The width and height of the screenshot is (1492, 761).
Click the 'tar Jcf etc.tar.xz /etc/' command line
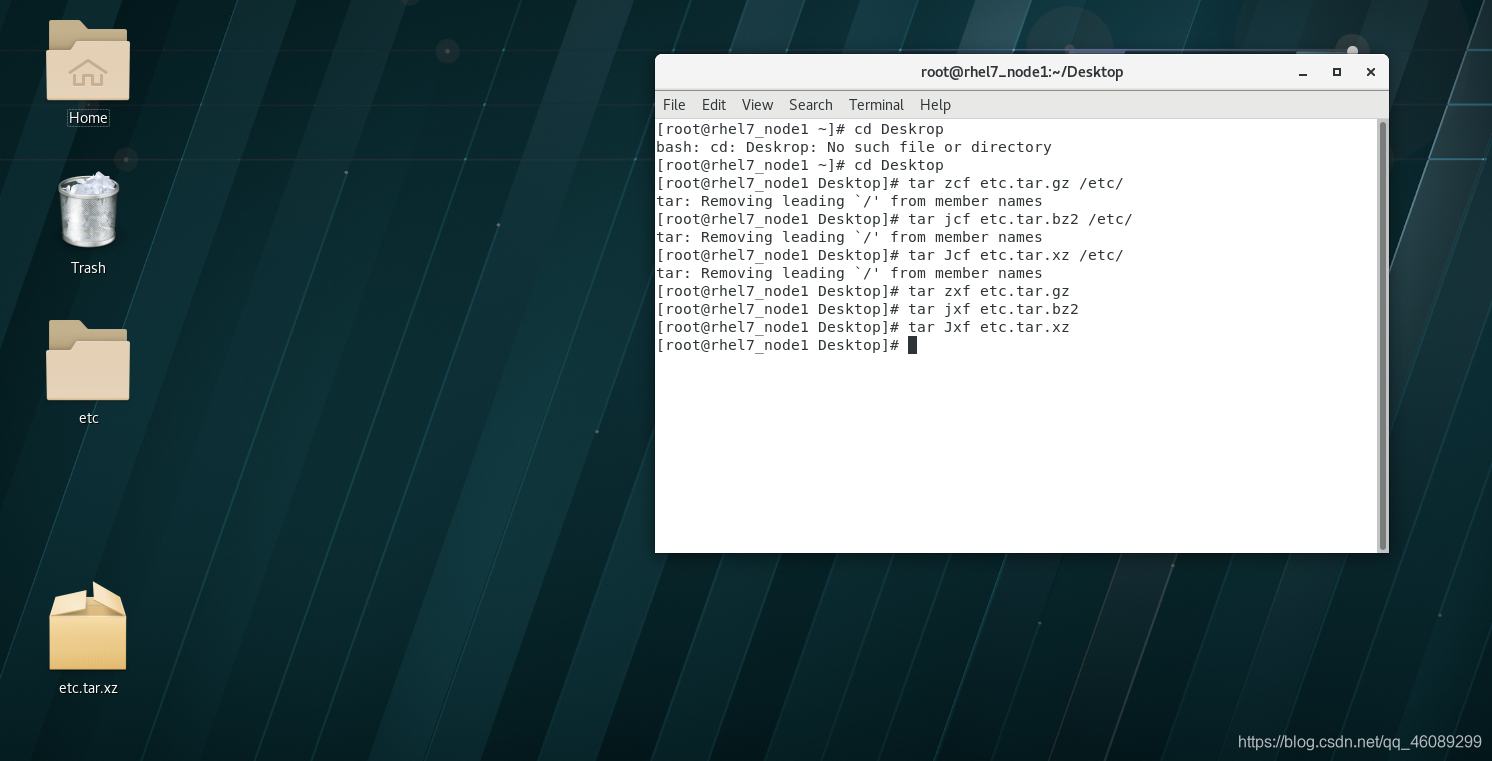coord(890,255)
